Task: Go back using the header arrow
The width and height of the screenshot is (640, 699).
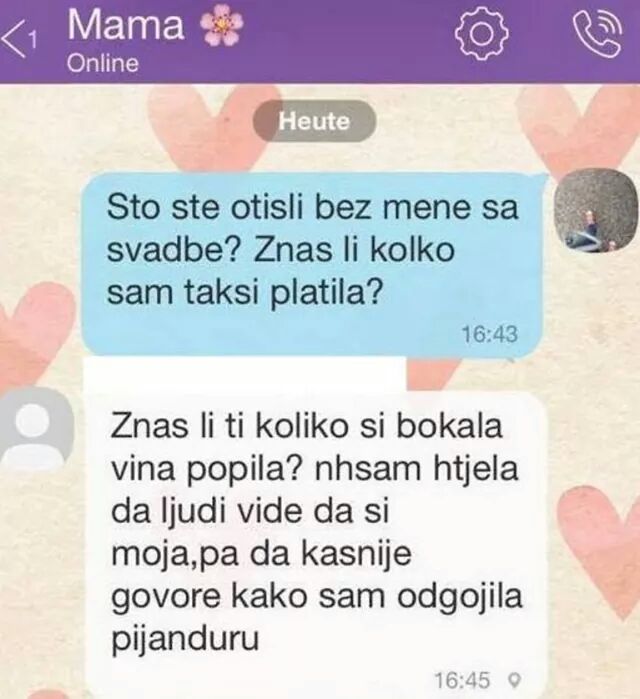Action: [13, 40]
